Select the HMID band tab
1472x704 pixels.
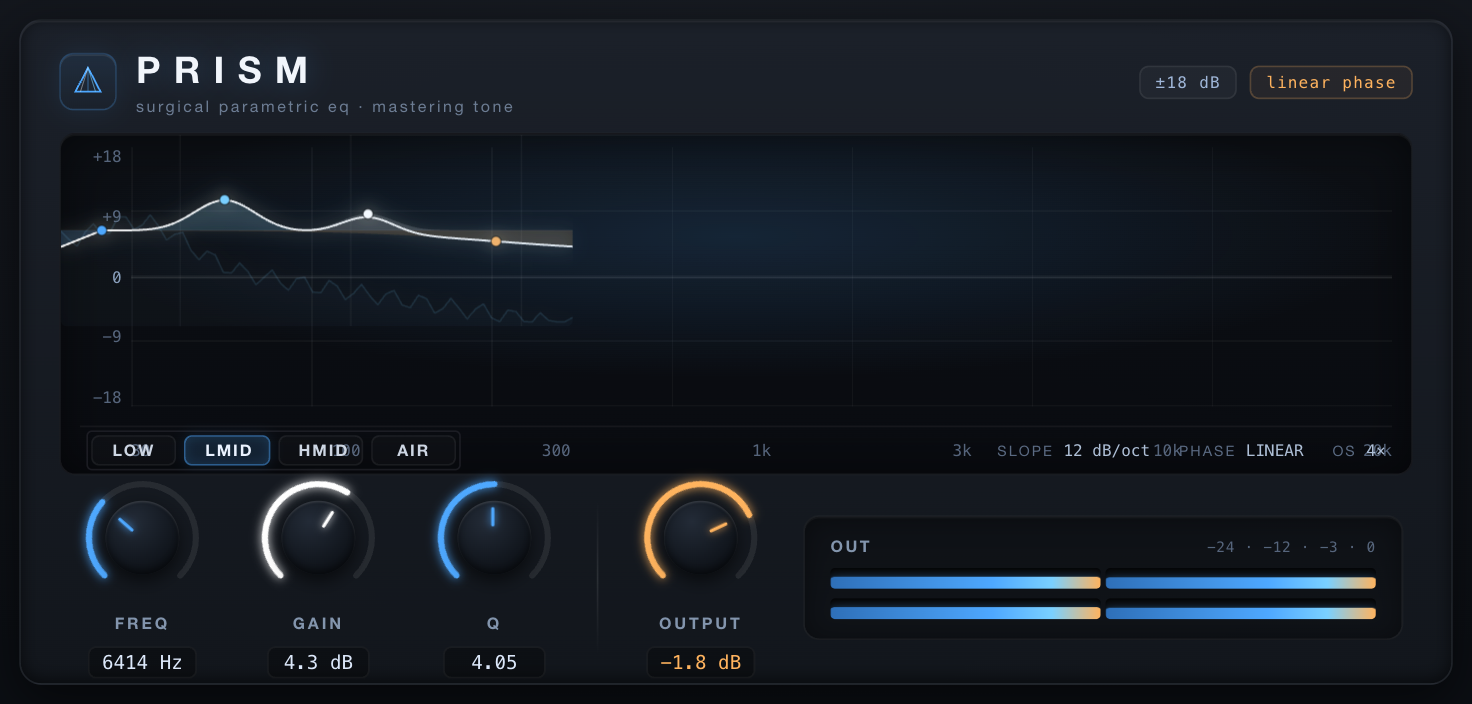click(321, 451)
